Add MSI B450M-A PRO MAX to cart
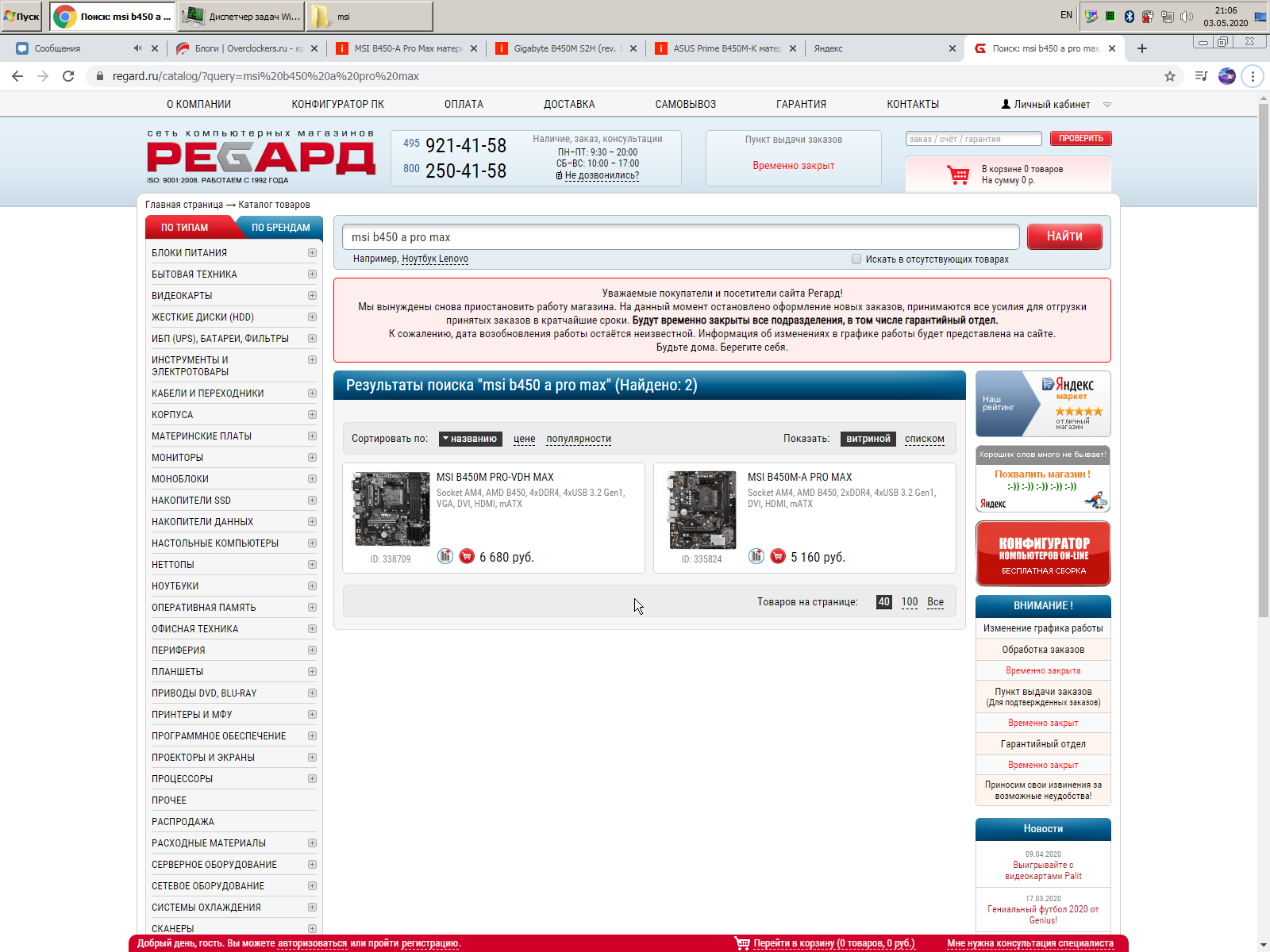The height and width of the screenshot is (952, 1270). (778, 556)
